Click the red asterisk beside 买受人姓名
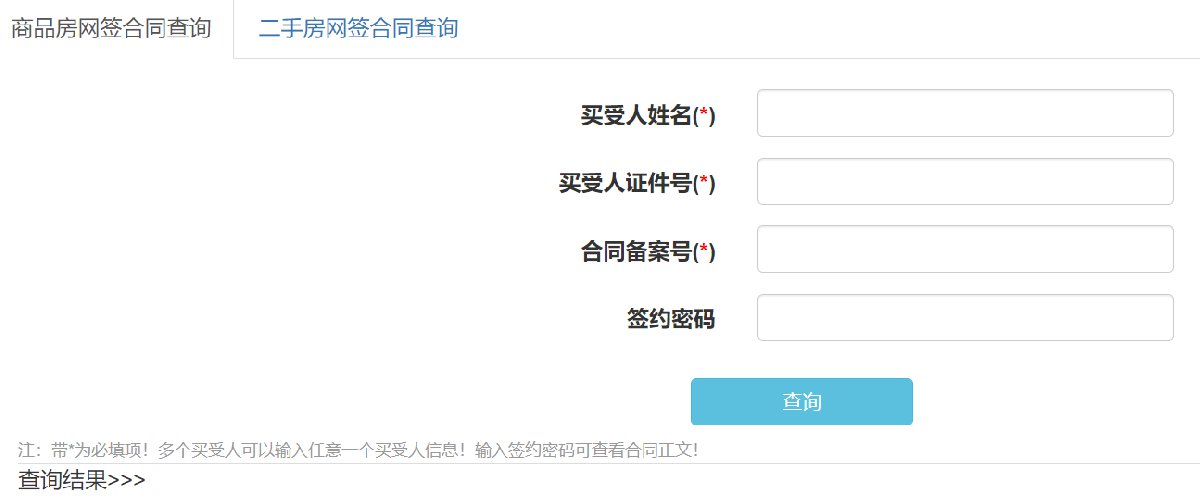The height and width of the screenshot is (500, 1200). (704, 116)
